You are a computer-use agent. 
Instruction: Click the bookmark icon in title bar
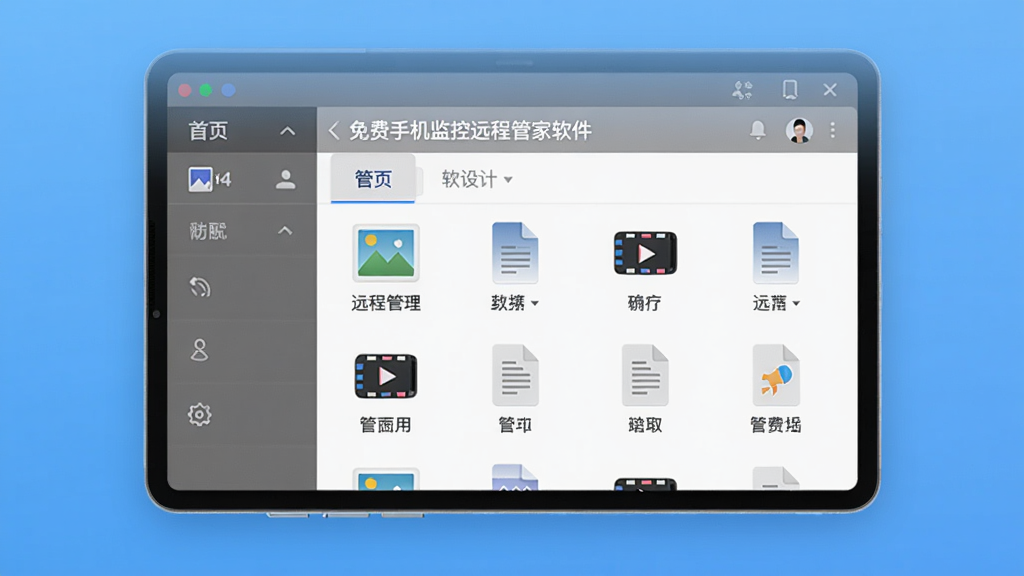790,89
